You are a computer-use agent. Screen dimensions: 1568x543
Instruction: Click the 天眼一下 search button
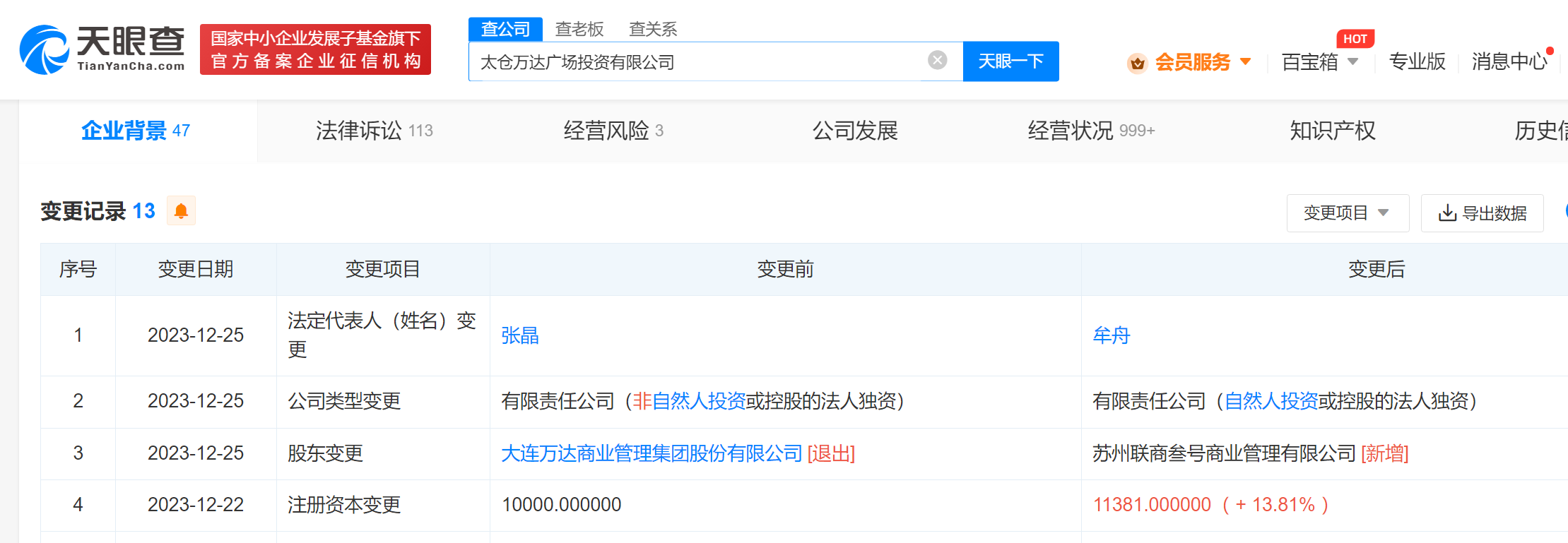(1010, 61)
